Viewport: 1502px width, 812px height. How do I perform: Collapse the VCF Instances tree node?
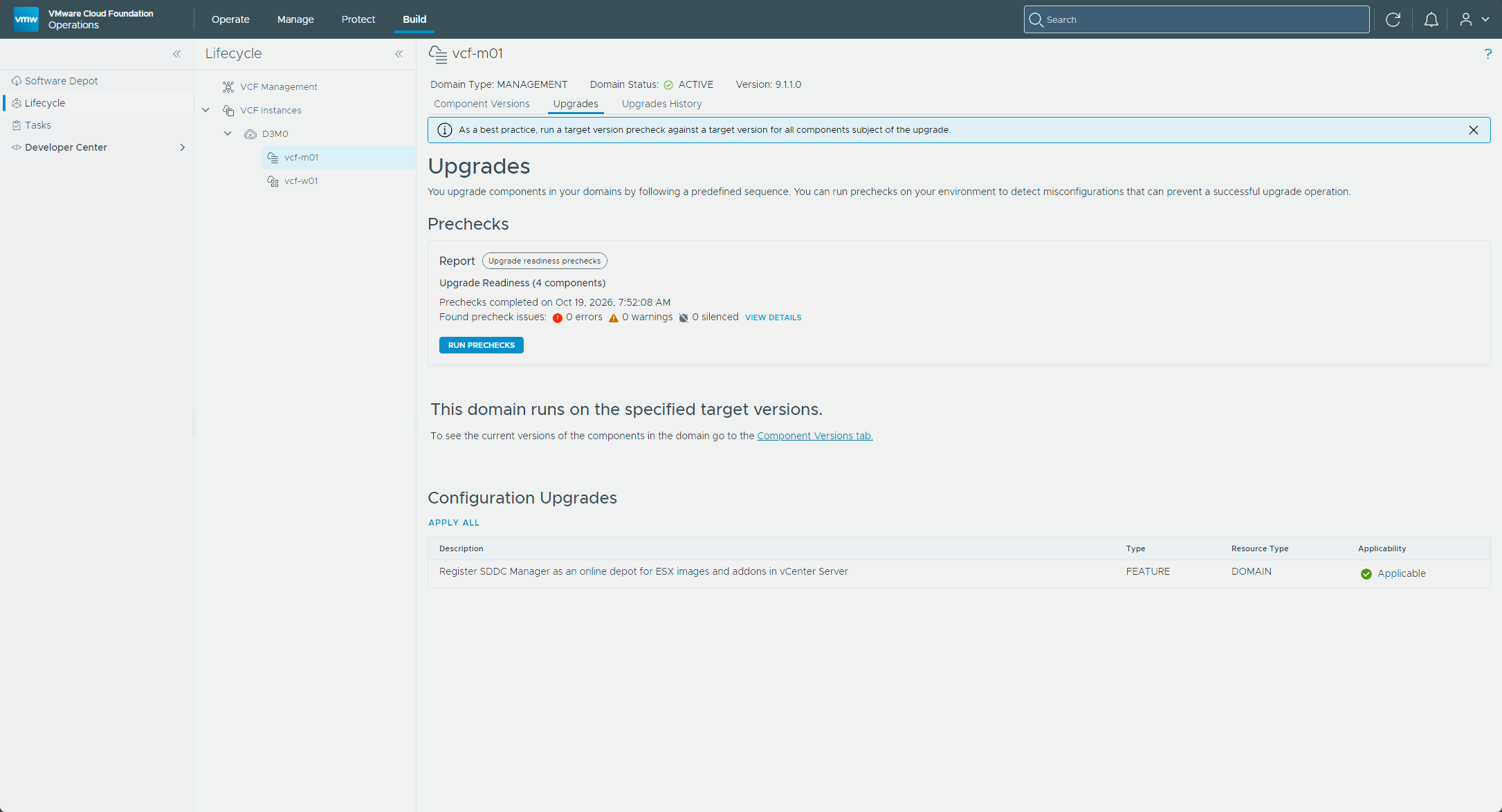205,110
